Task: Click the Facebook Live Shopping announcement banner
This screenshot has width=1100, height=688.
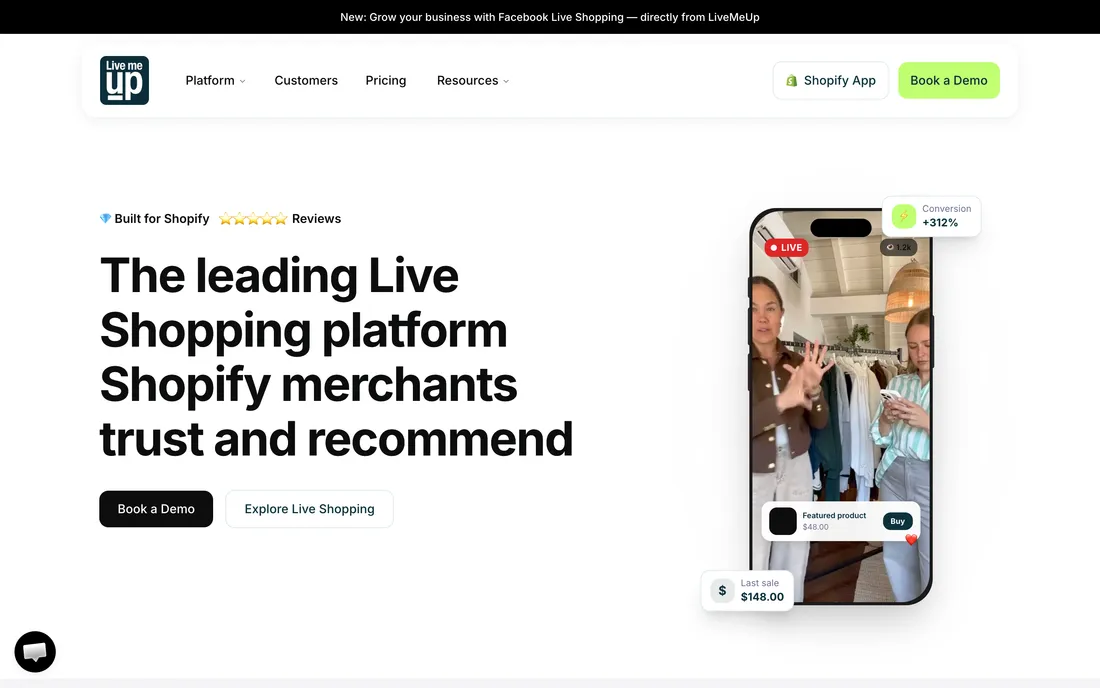Action: coord(550,17)
